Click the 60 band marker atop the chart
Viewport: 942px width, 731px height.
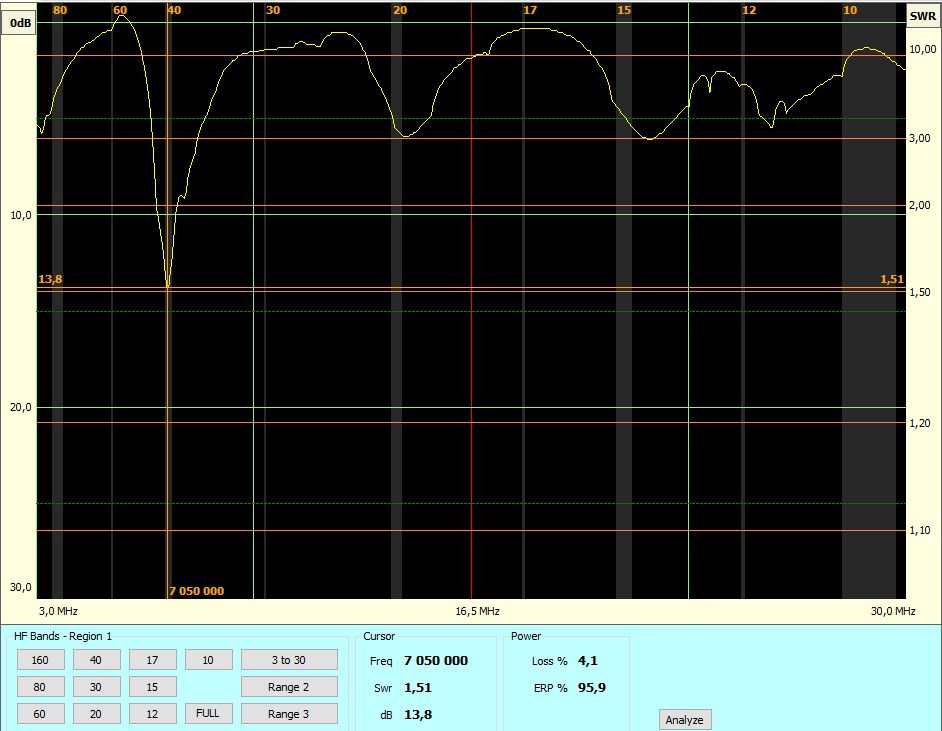click(120, 10)
